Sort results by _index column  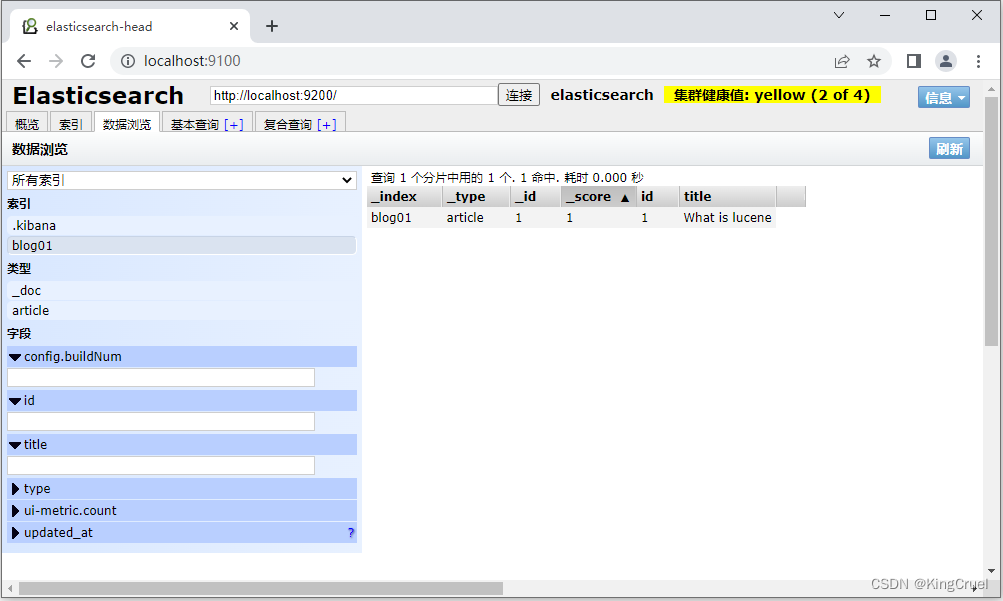pos(404,196)
